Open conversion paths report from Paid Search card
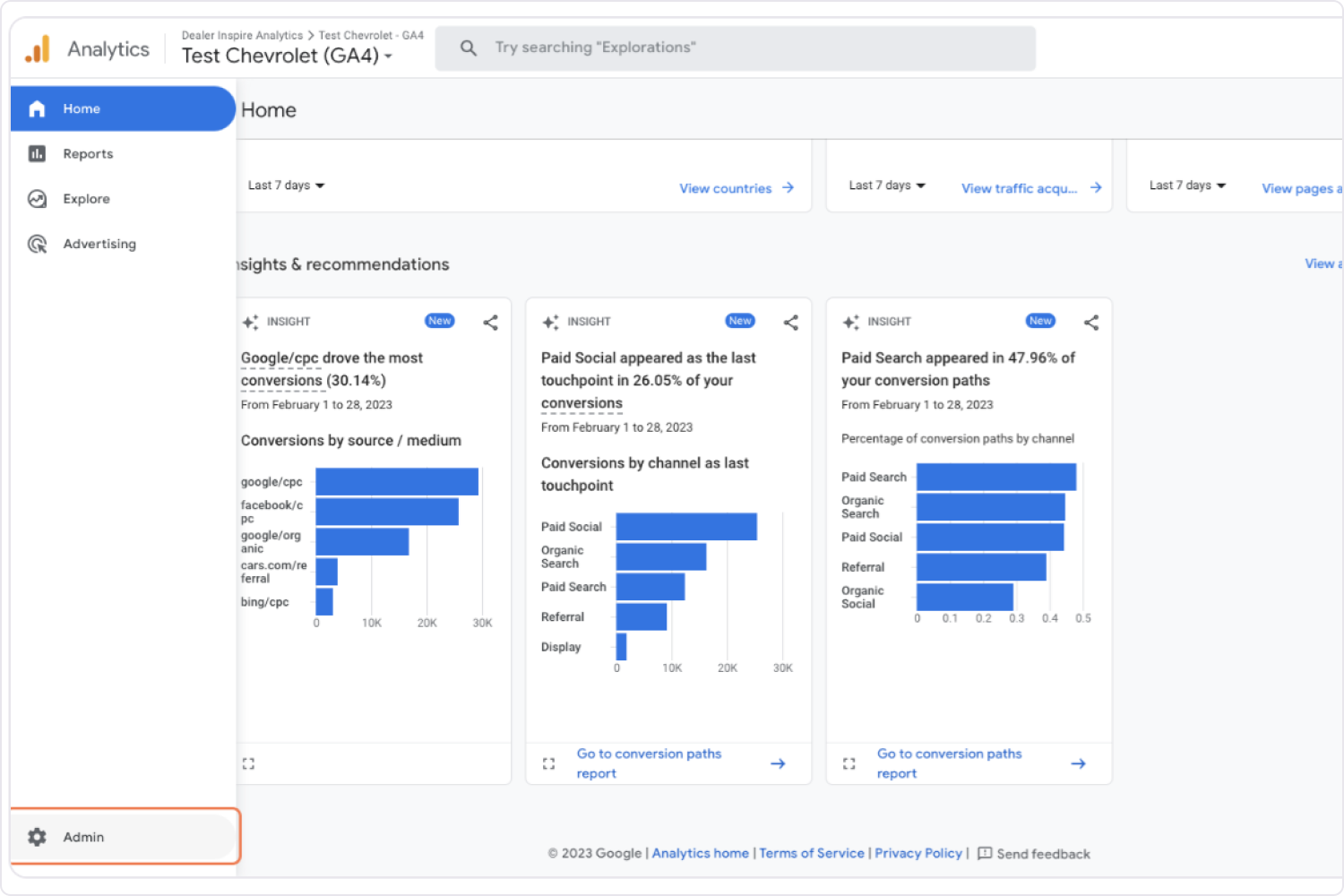This screenshot has height=896, width=1344. [x=949, y=763]
